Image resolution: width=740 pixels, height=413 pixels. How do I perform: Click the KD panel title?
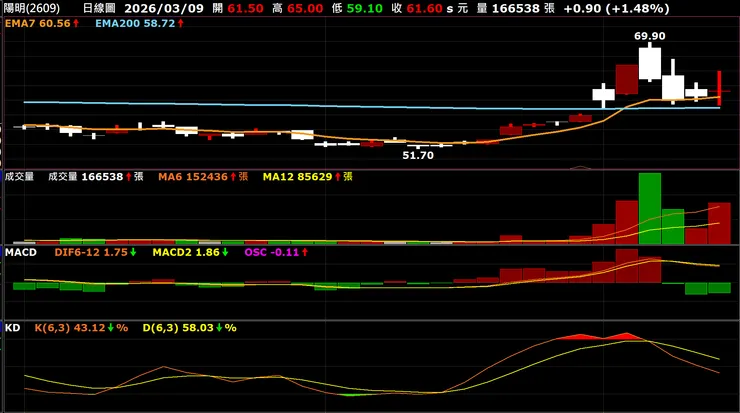[13, 328]
